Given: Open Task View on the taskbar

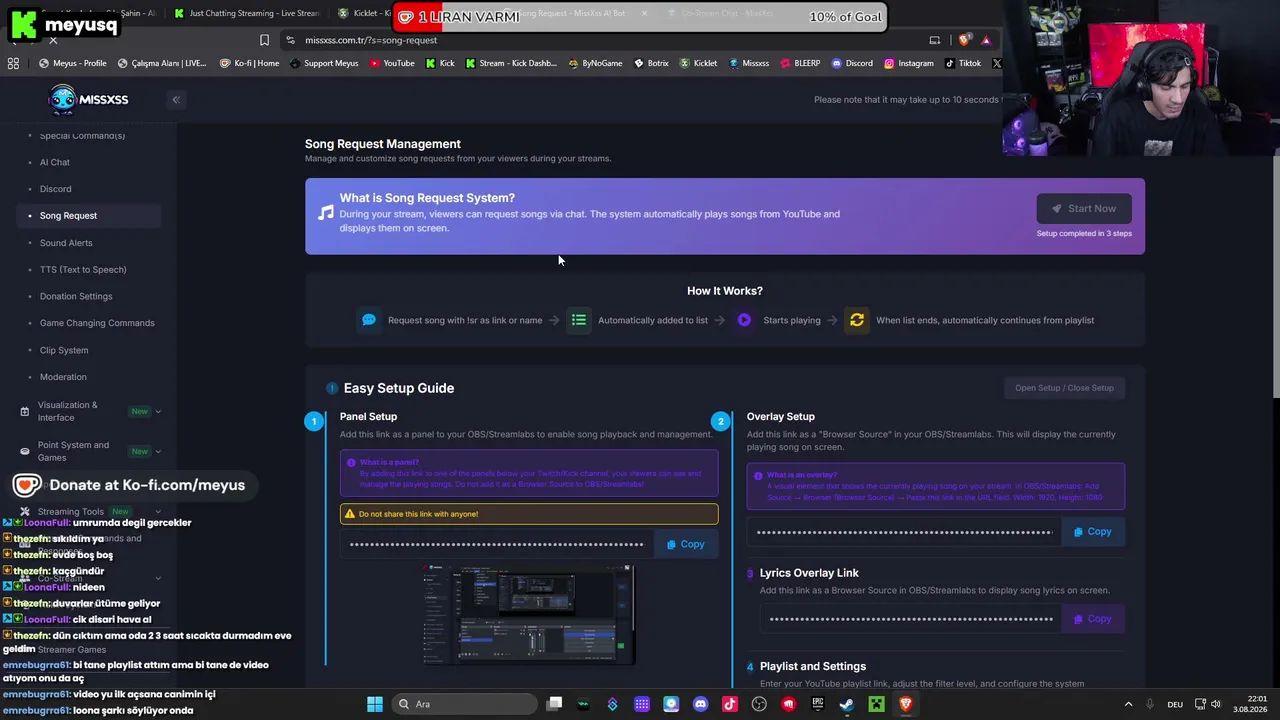Looking at the screenshot, I should [555, 704].
